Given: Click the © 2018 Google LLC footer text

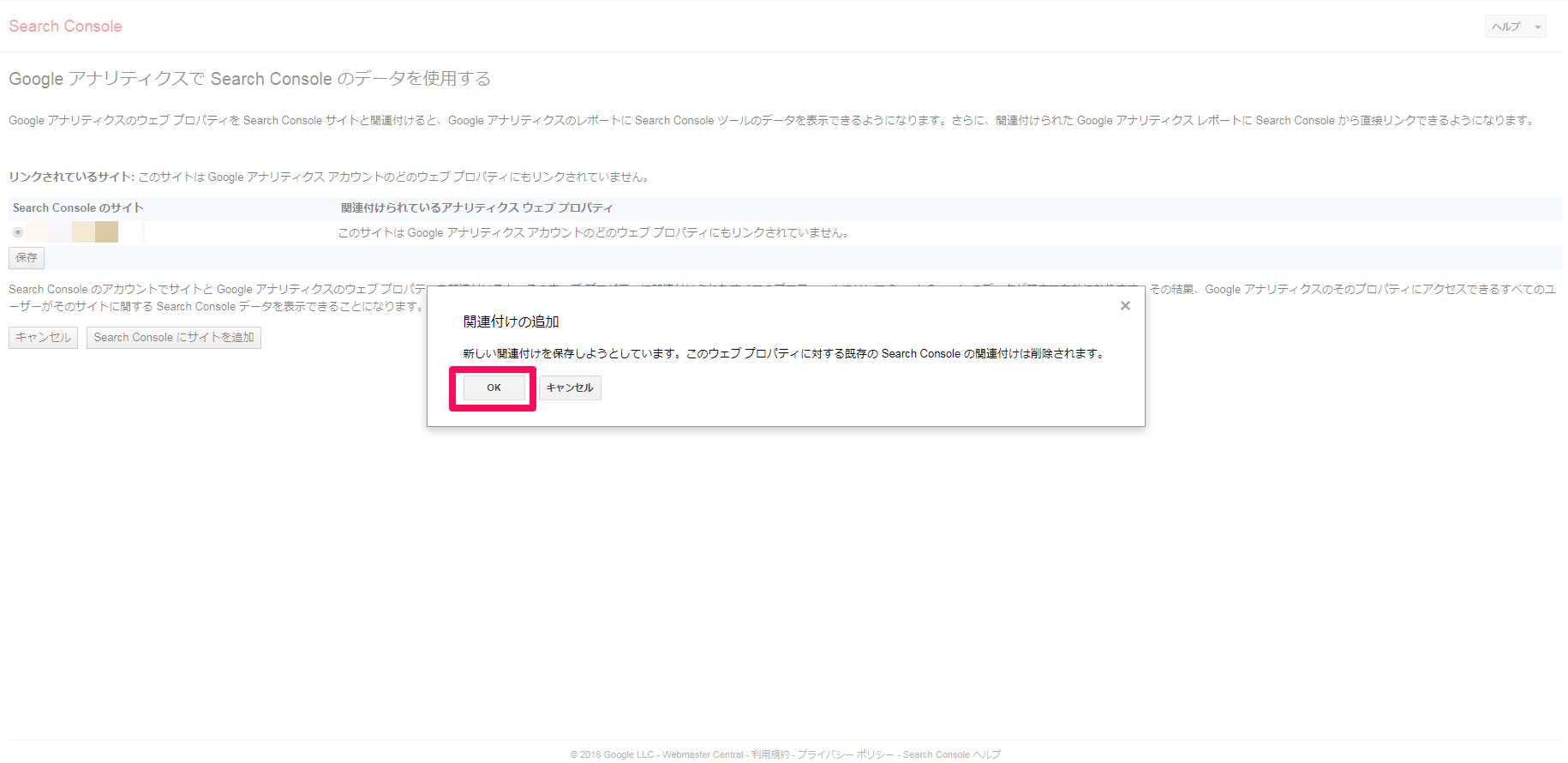Looking at the screenshot, I should pyautogui.click(x=612, y=754).
